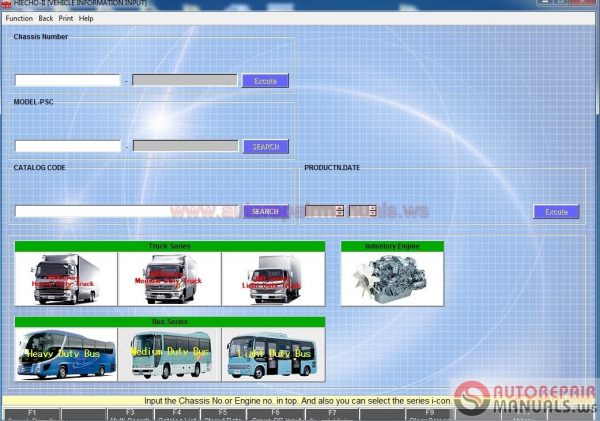Open the Print menu
600x421 pixels.
(x=66, y=18)
